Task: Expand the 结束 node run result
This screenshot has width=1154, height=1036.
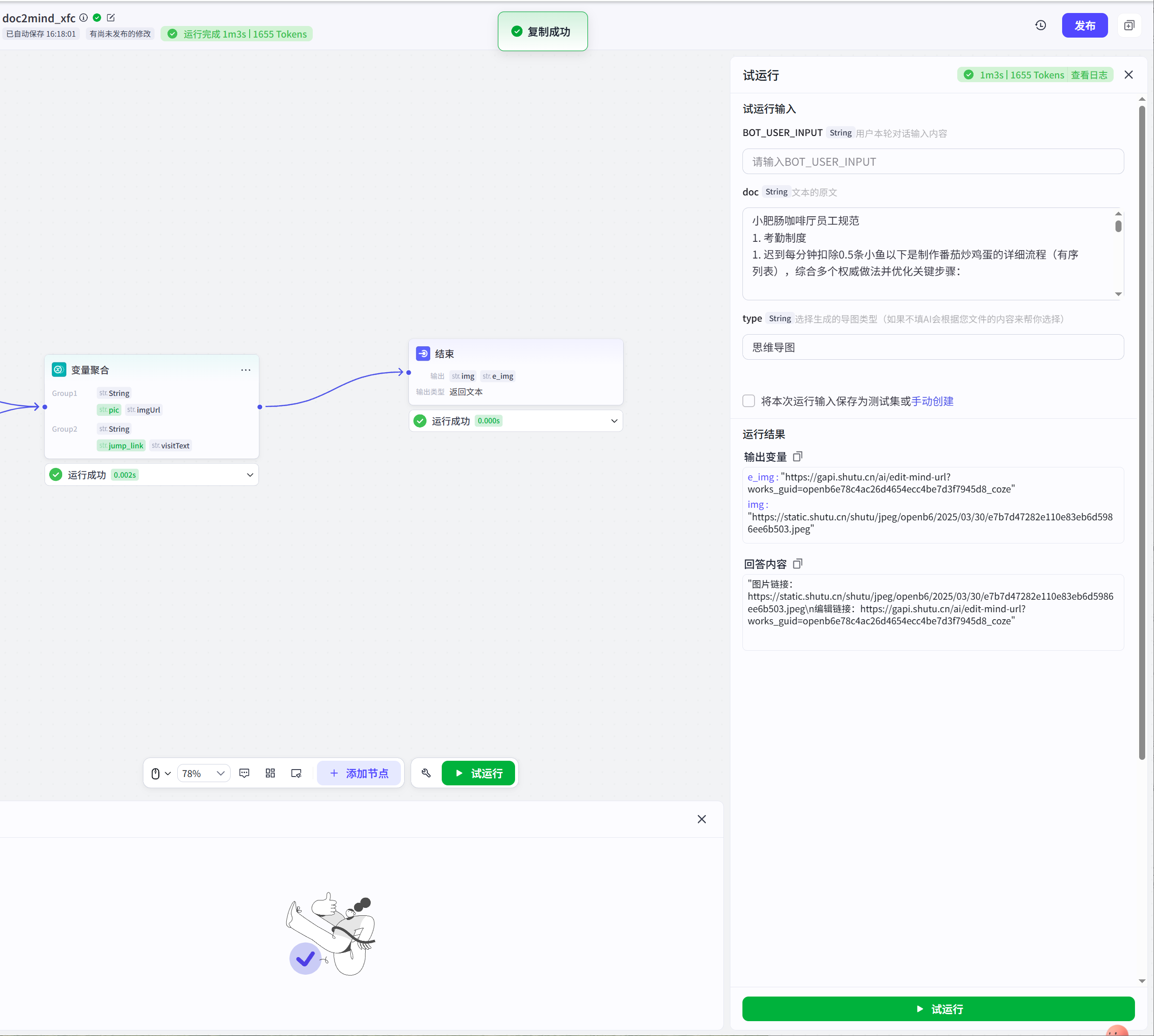Action: [614, 421]
